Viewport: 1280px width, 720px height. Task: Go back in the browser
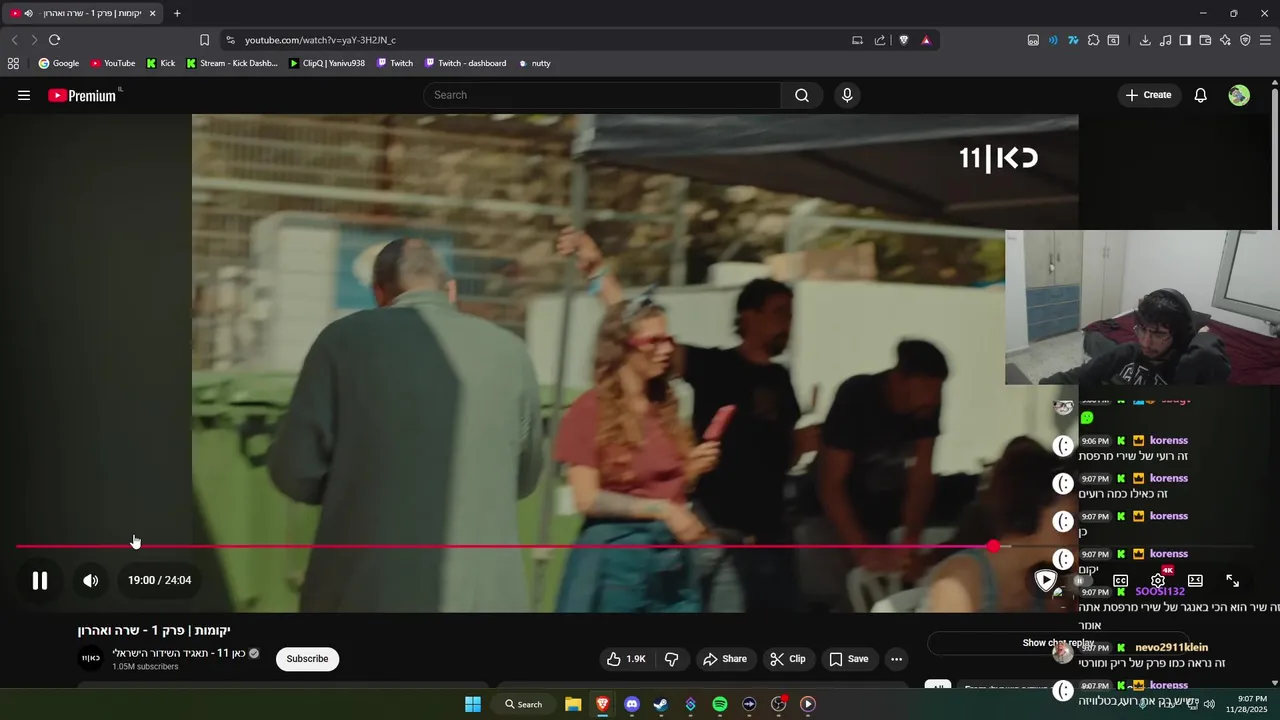click(x=14, y=40)
